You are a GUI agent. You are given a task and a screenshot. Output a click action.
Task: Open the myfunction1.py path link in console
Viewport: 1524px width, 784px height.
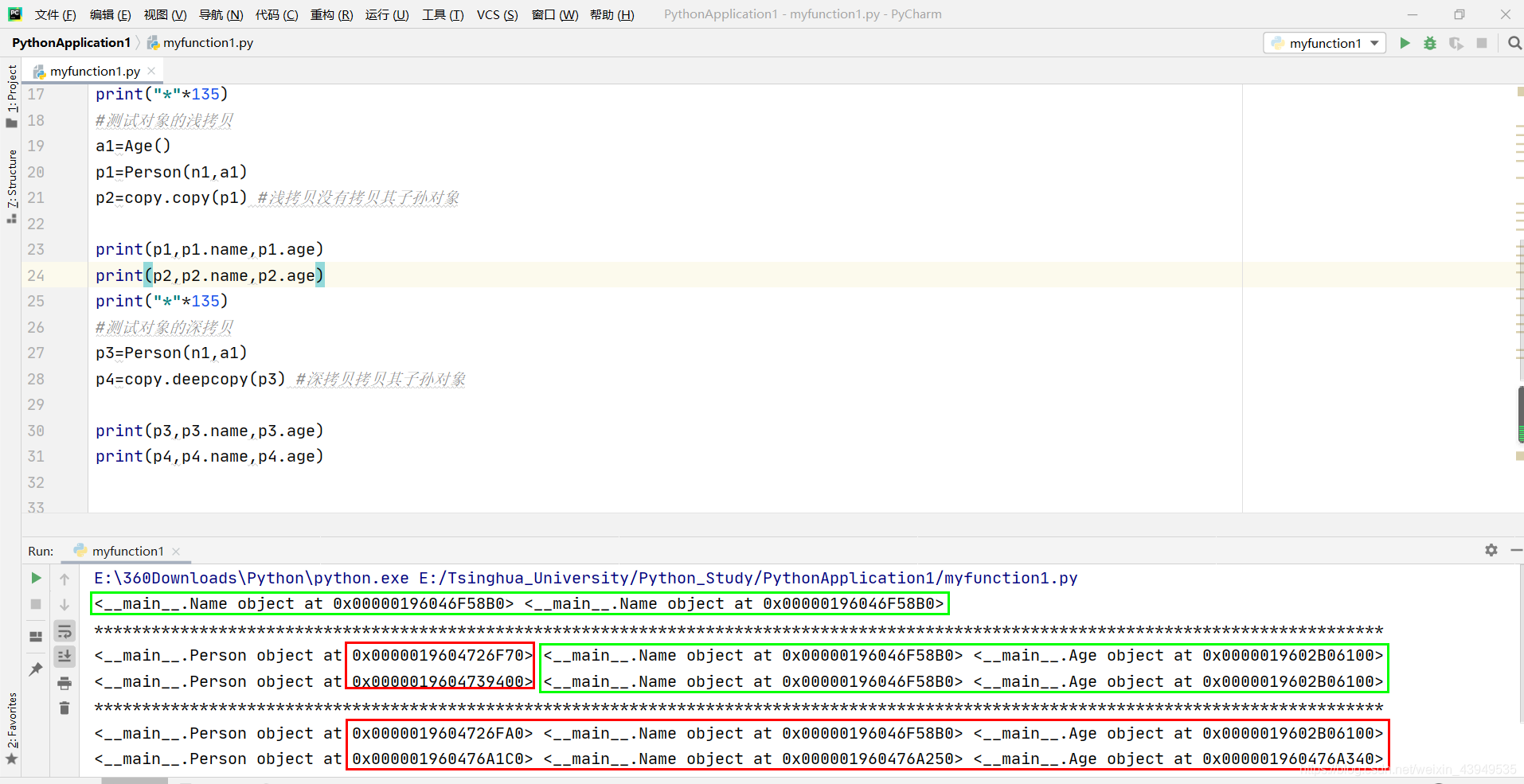[x=748, y=578]
